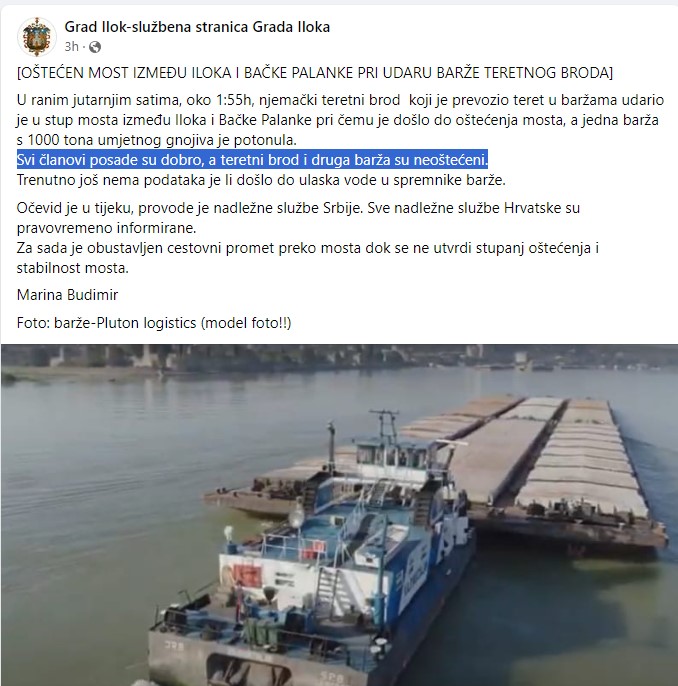The width and height of the screenshot is (678, 686).
Task: Click the sentence "Za sada je obustavljen cestovni promet"
Action: click(x=308, y=258)
